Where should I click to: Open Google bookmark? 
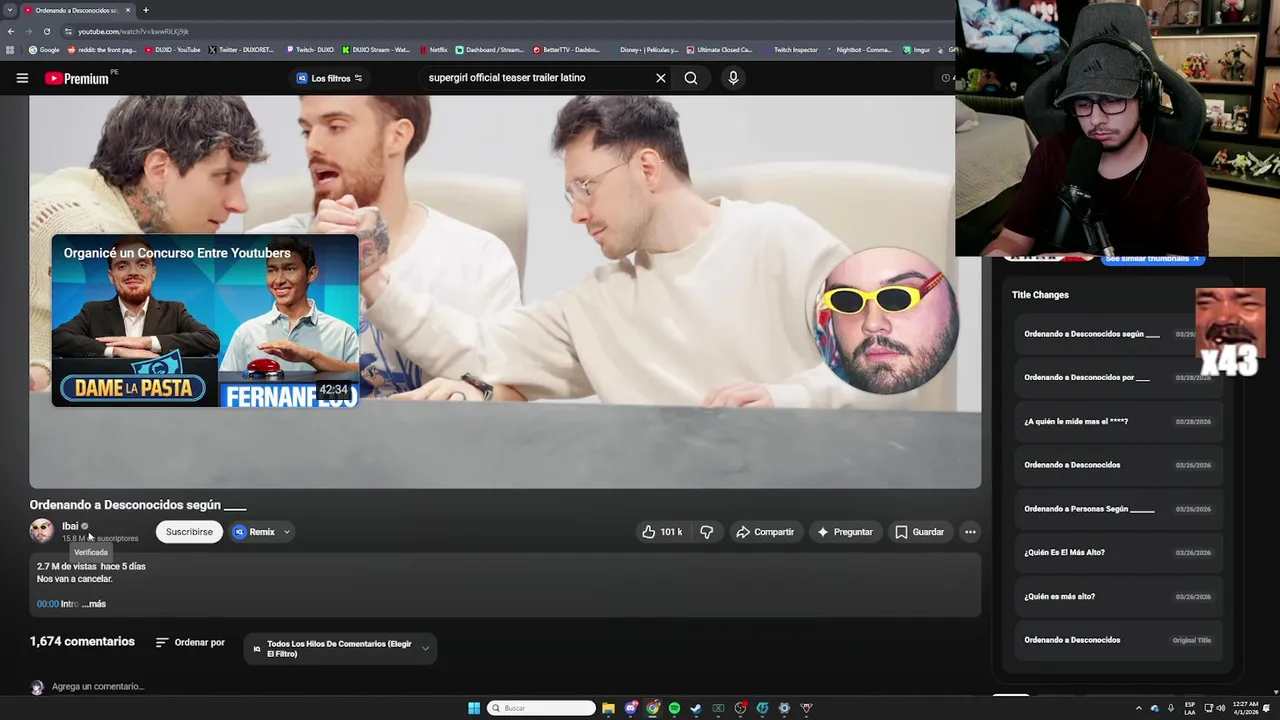[x=44, y=50]
